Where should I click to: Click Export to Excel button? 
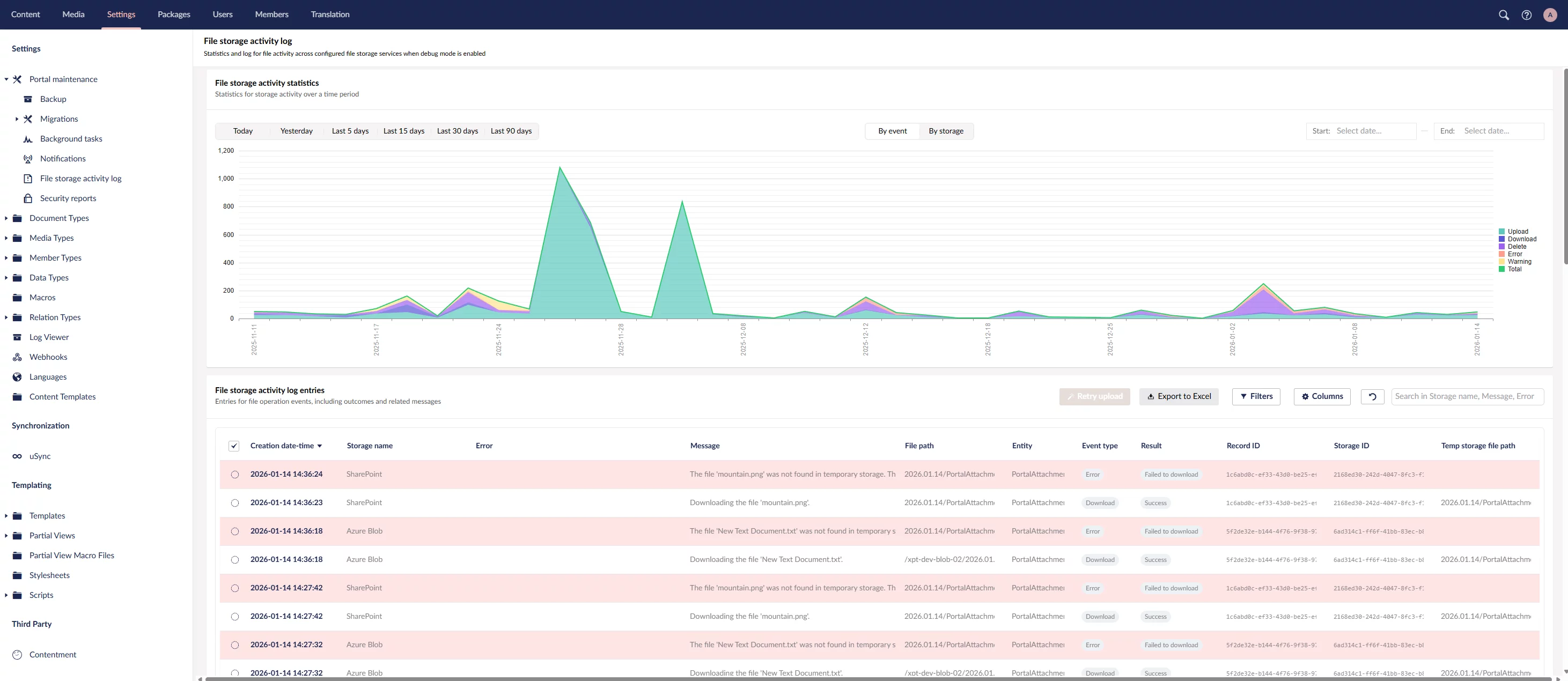tap(1179, 397)
